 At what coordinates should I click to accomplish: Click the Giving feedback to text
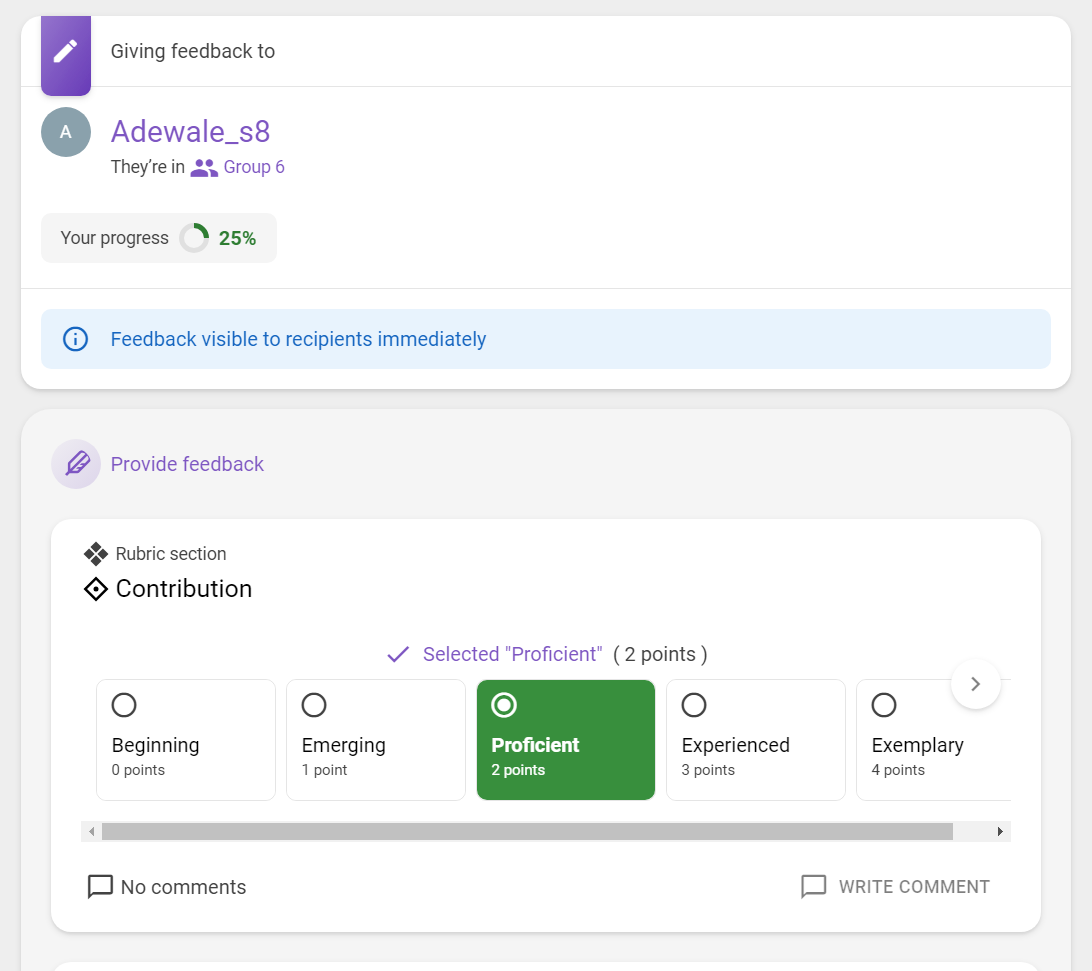(x=193, y=52)
